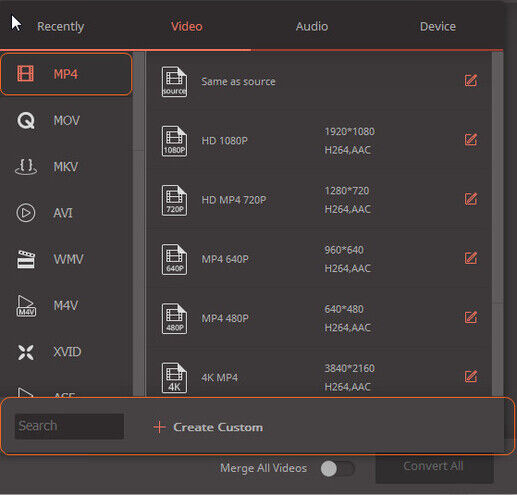Select the M4V format label
The image size is (517, 495).
(66, 305)
